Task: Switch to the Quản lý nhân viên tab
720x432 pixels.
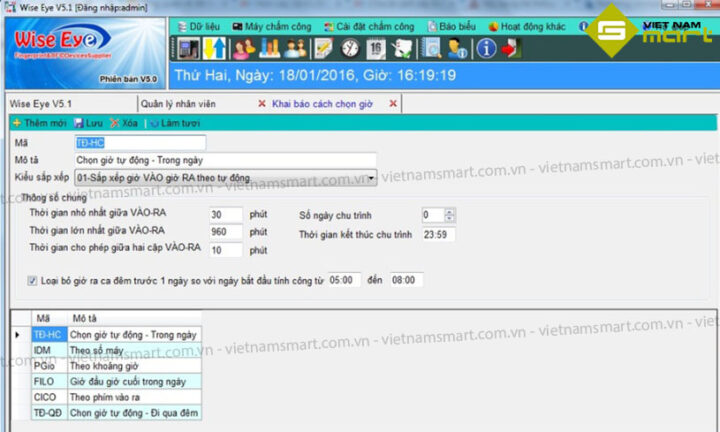Action: click(178, 104)
